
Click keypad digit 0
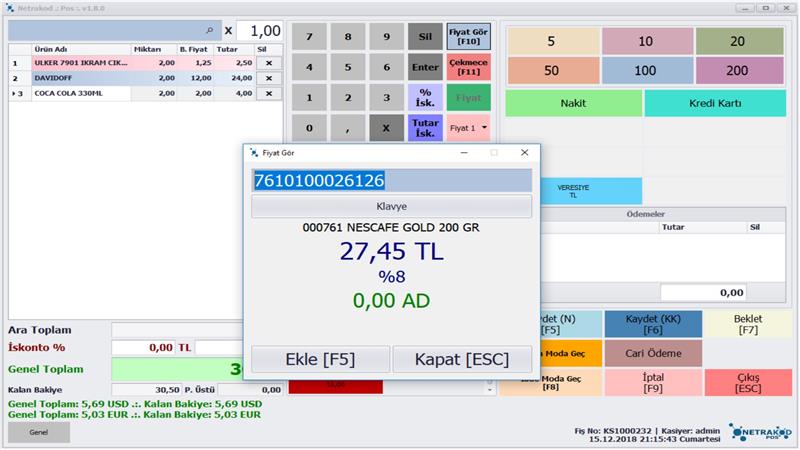click(x=309, y=128)
